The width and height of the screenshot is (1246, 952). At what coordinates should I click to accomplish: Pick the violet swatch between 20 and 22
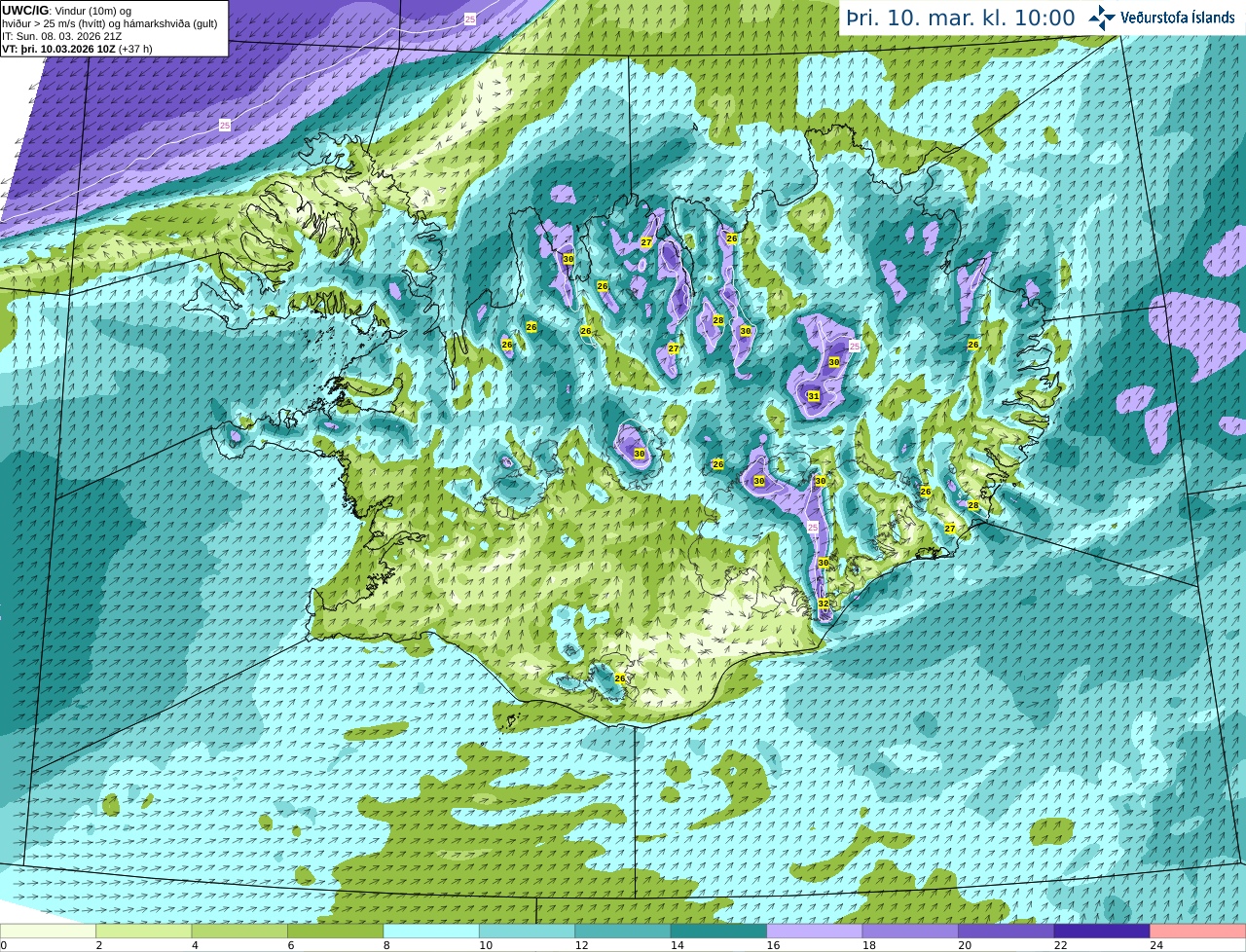[x=1007, y=931]
